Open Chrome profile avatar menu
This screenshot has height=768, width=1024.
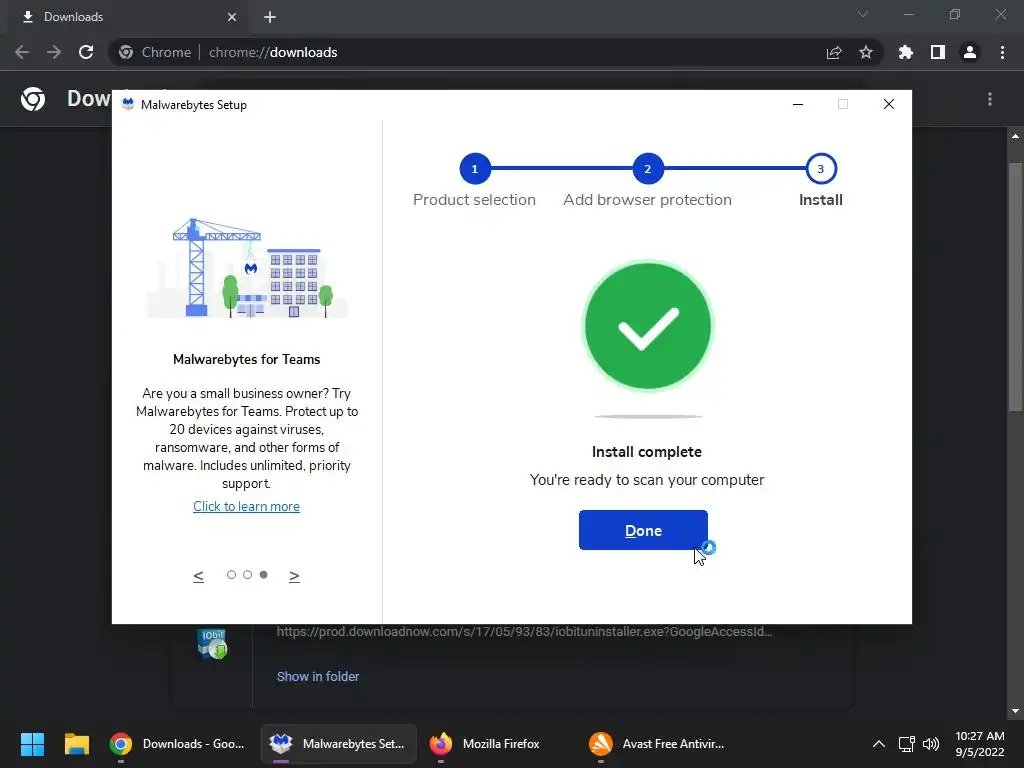pyautogui.click(x=970, y=52)
